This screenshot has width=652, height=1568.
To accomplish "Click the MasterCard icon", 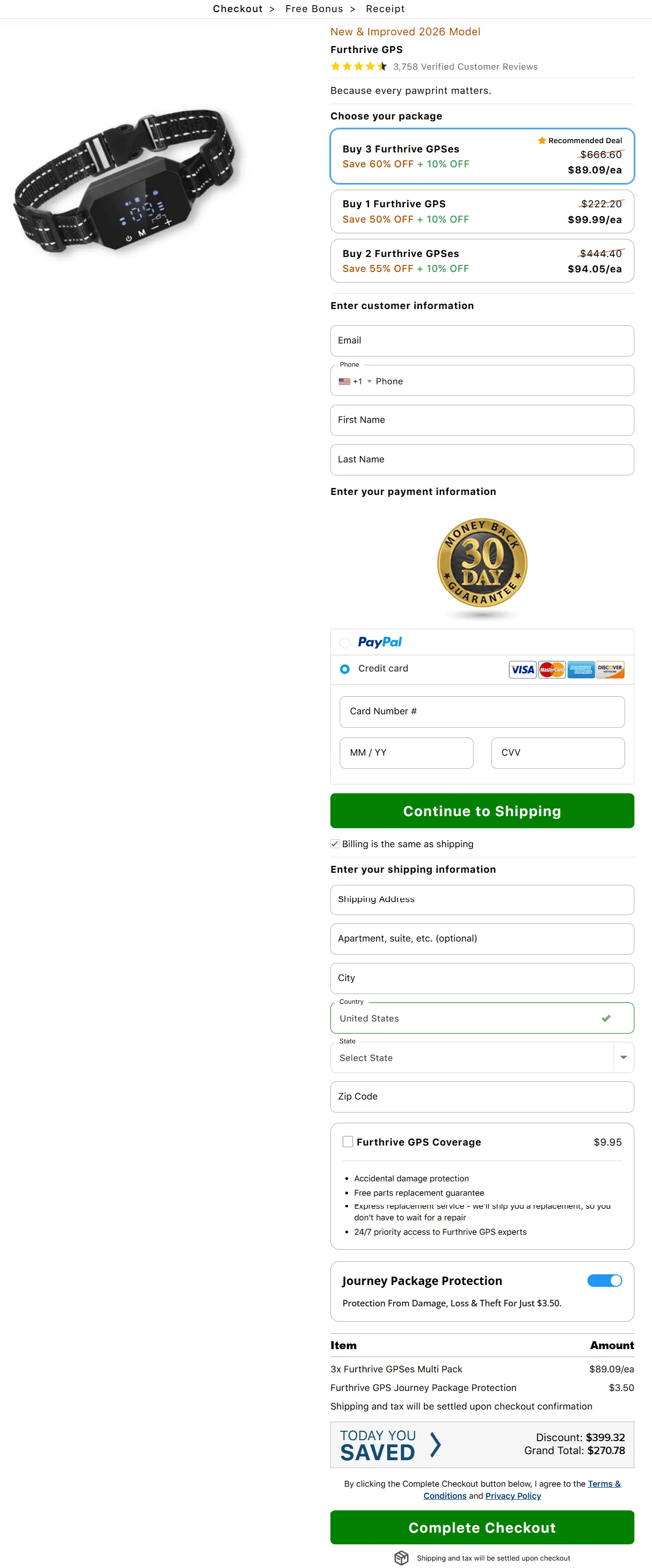I will [552, 669].
